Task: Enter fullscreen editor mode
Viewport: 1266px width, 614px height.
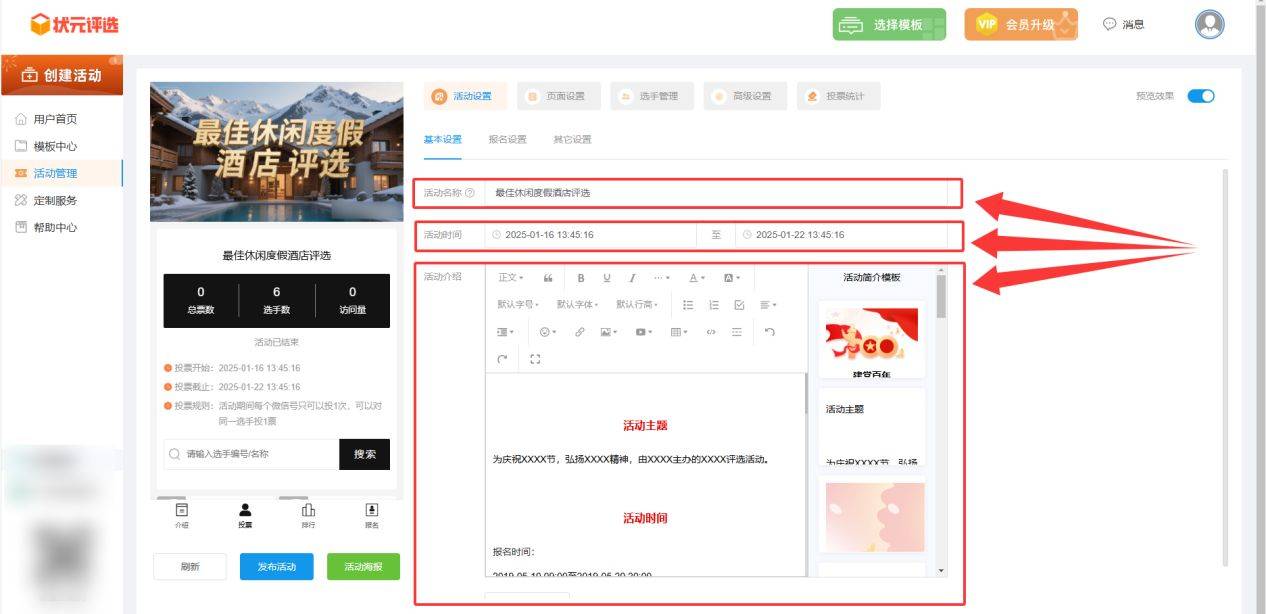Action: (x=535, y=359)
